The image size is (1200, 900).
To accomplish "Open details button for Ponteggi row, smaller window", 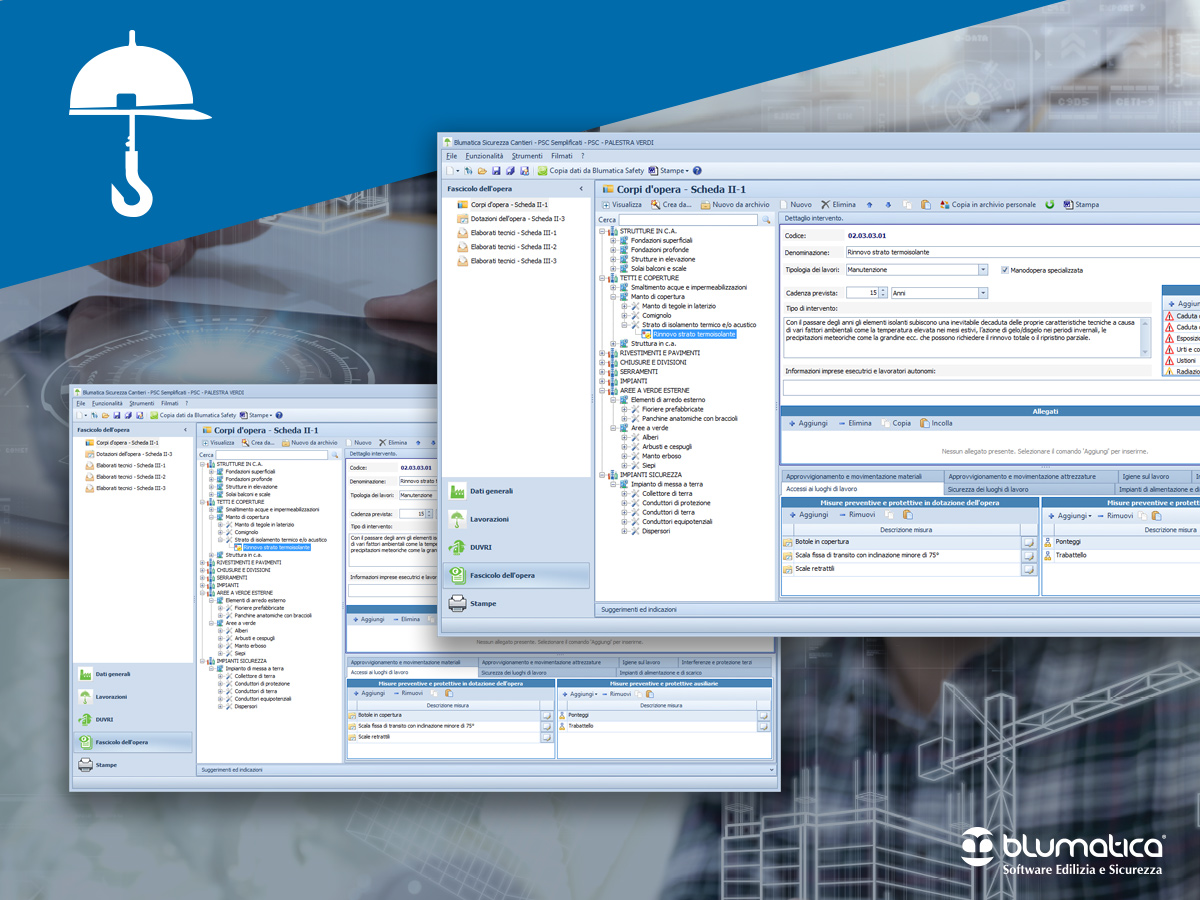I will pos(763,716).
